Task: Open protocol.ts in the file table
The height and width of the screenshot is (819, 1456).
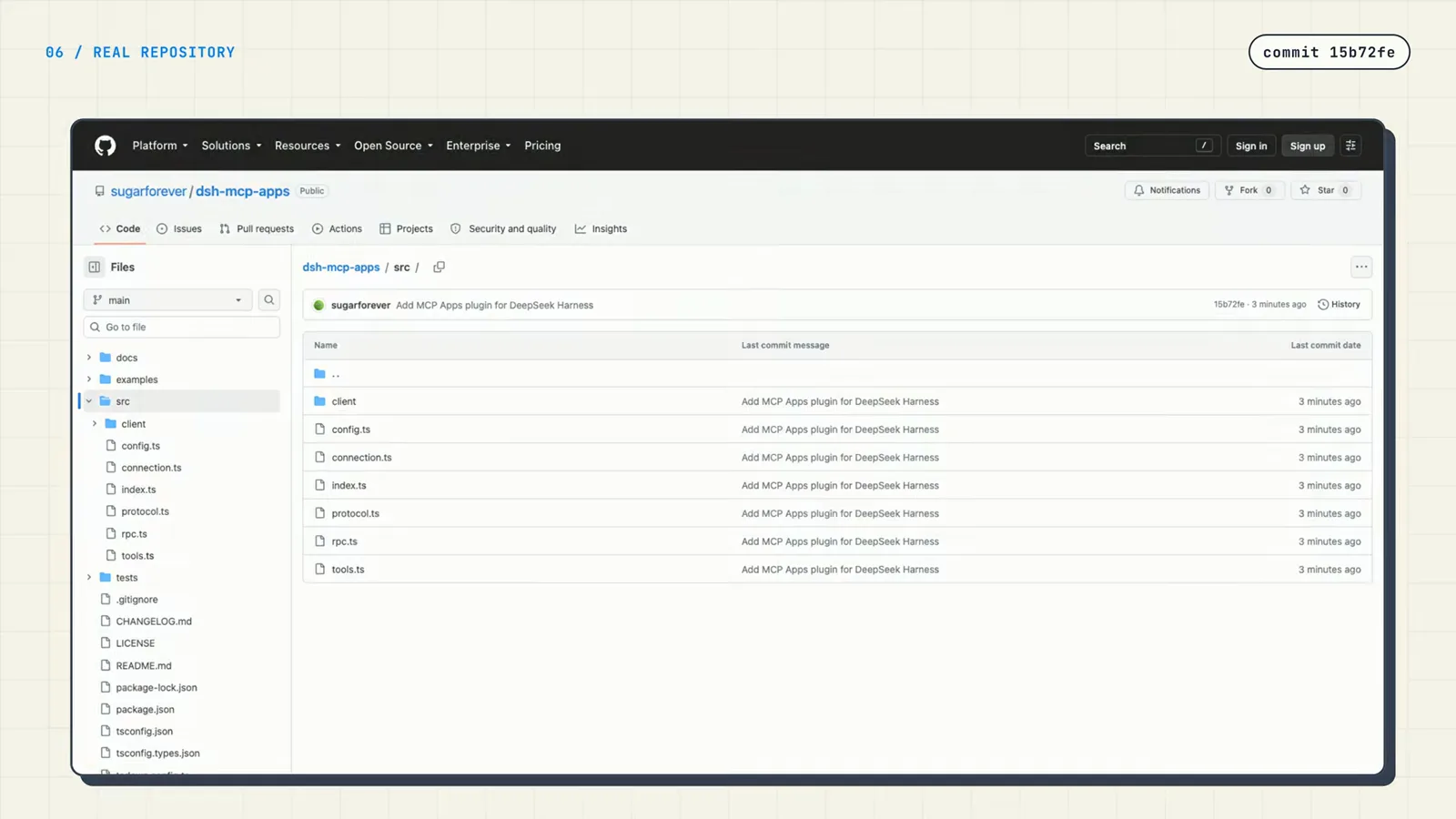Action: [x=355, y=514]
